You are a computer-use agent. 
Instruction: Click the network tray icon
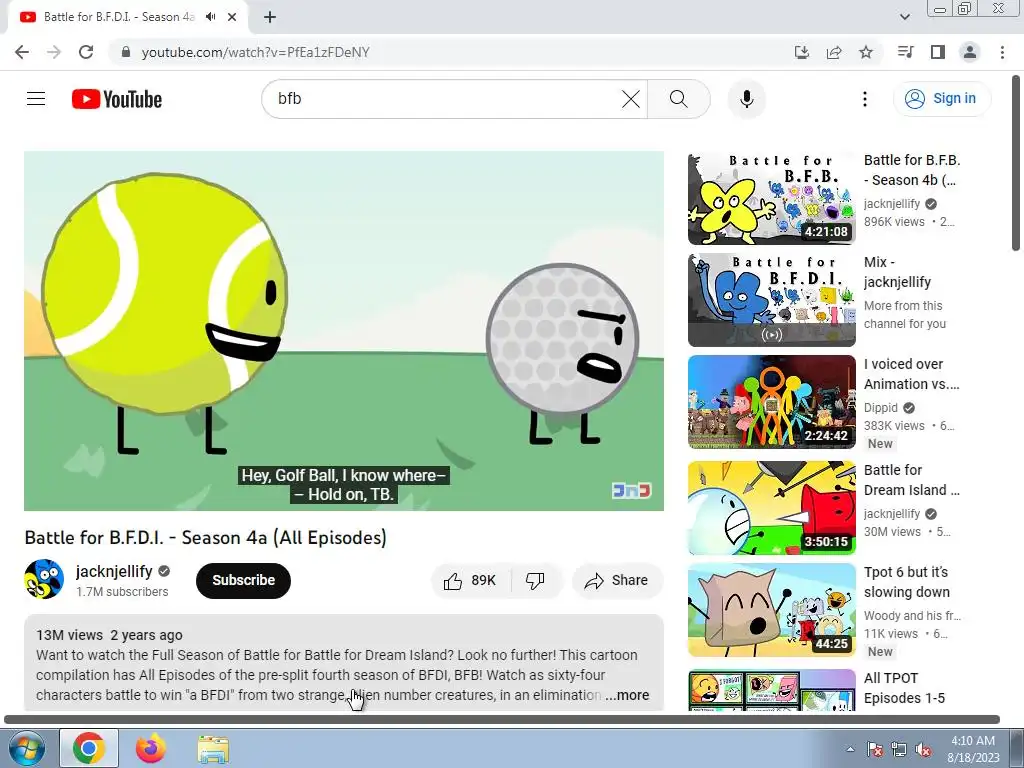(x=899, y=750)
